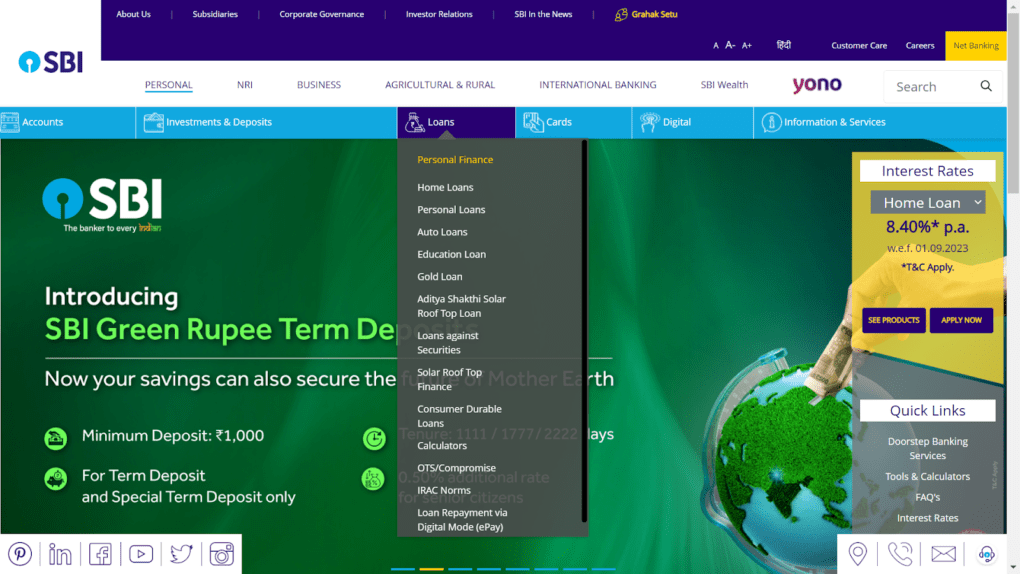This screenshot has width=1020, height=574.
Task: Open the SBI In the News link
Action: pyautogui.click(x=543, y=14)
